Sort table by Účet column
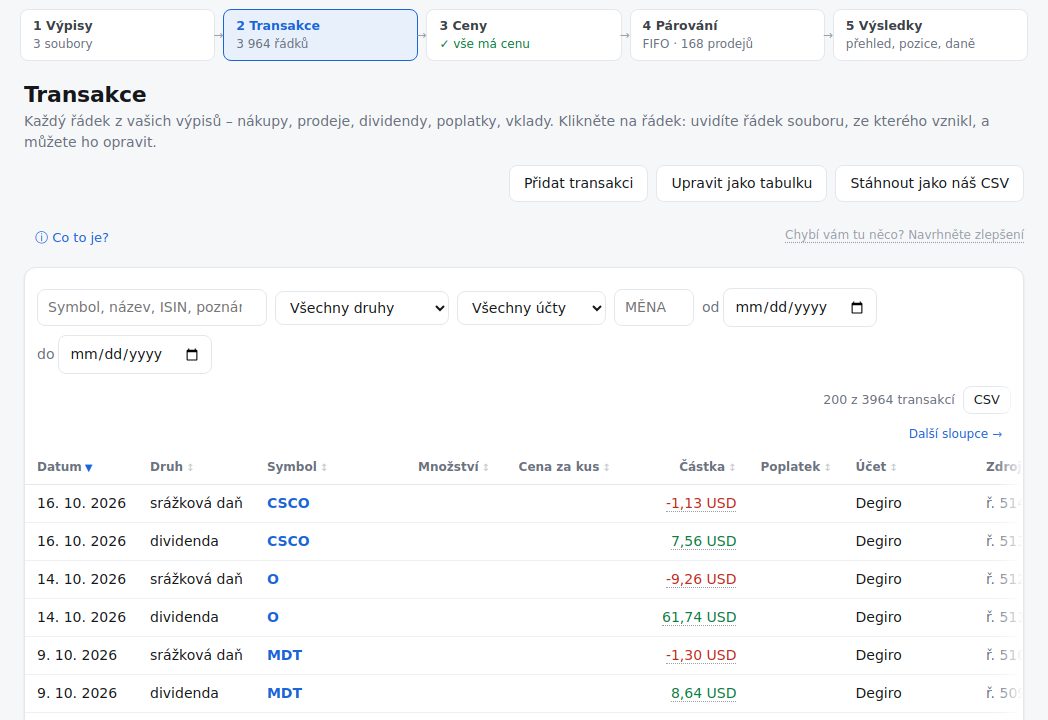The height and width of the screenshot is (720, 1048). click(876, 467)
